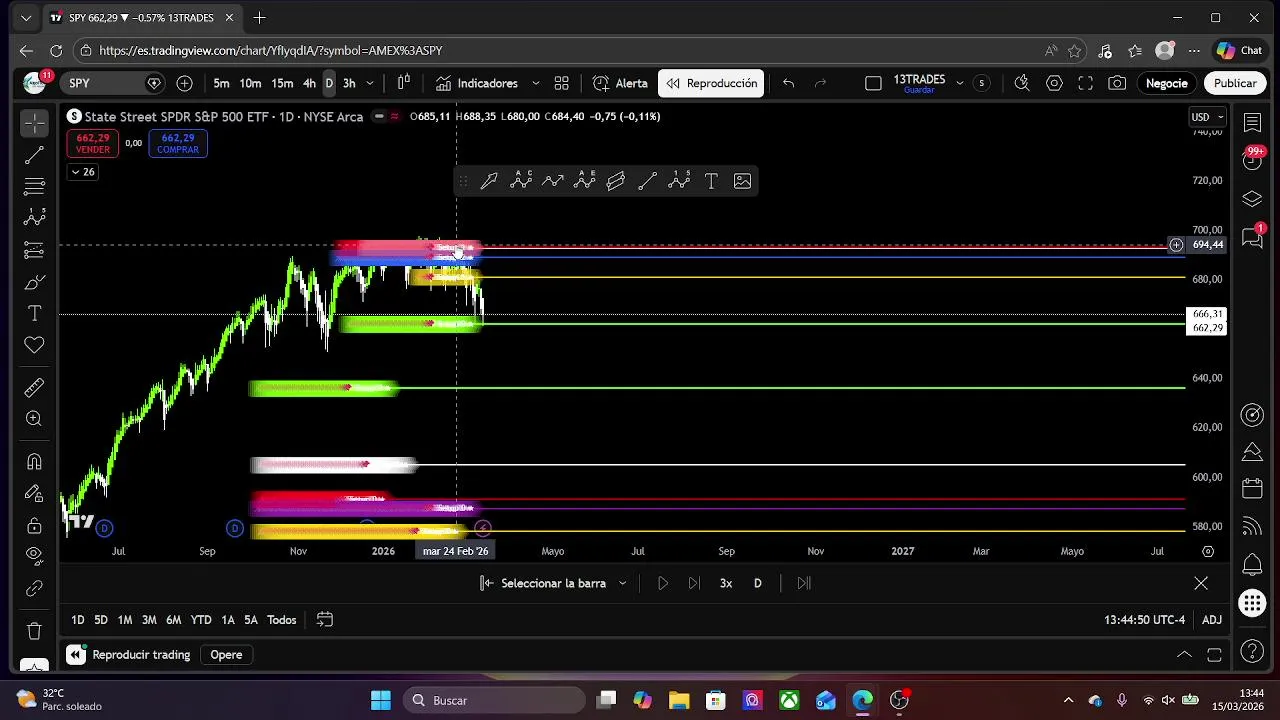This screenshot has width=1280, height=720.
Task: Close the replay toolbar
Action: click(1201, 583)
